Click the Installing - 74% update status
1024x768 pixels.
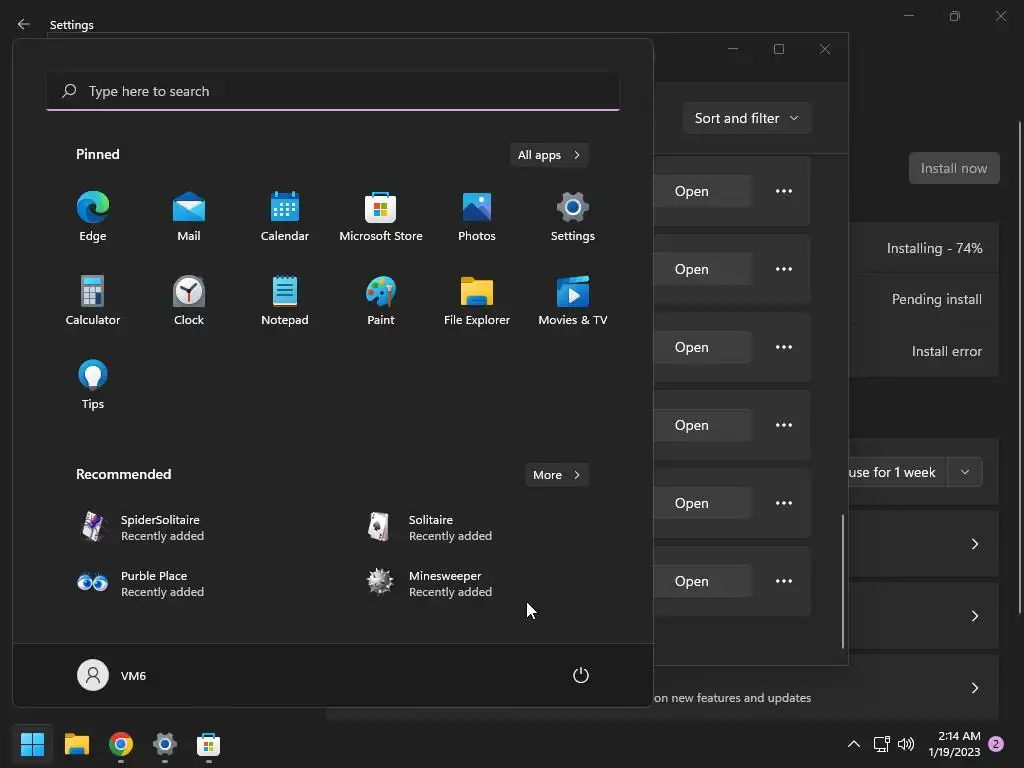(935, 248)
